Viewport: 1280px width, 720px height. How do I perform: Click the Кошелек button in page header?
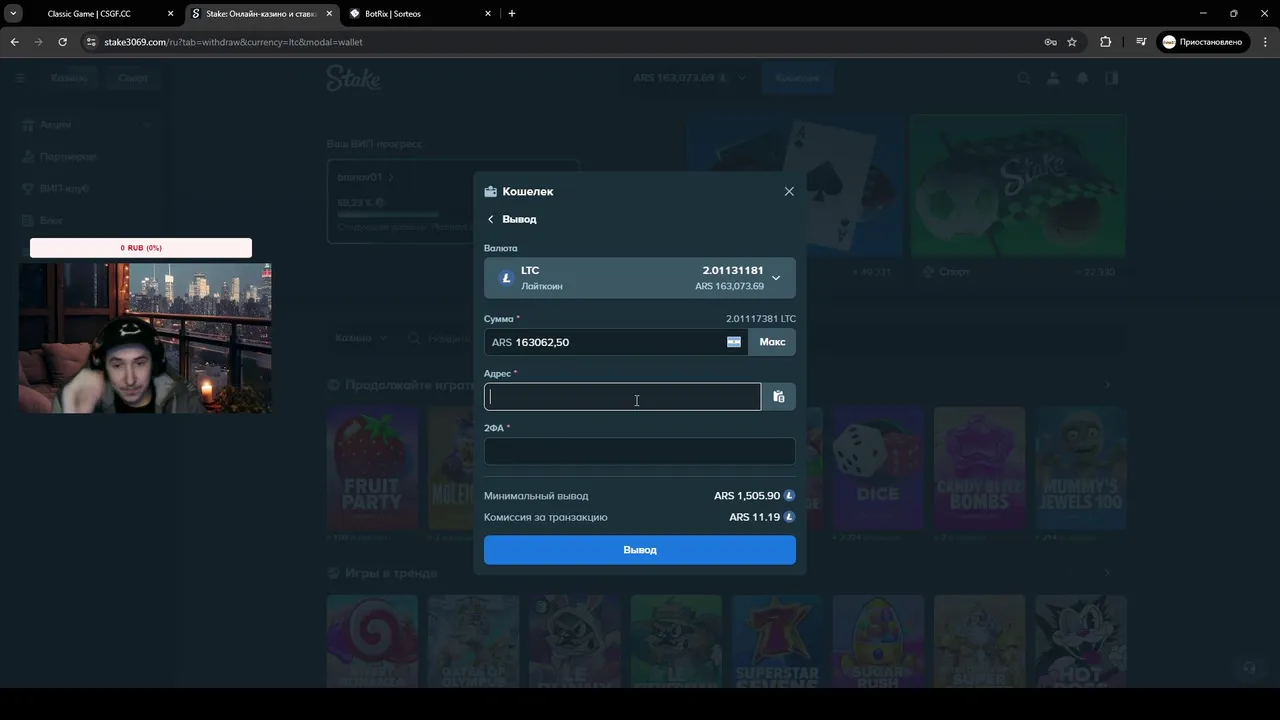(x=797, y=78)
